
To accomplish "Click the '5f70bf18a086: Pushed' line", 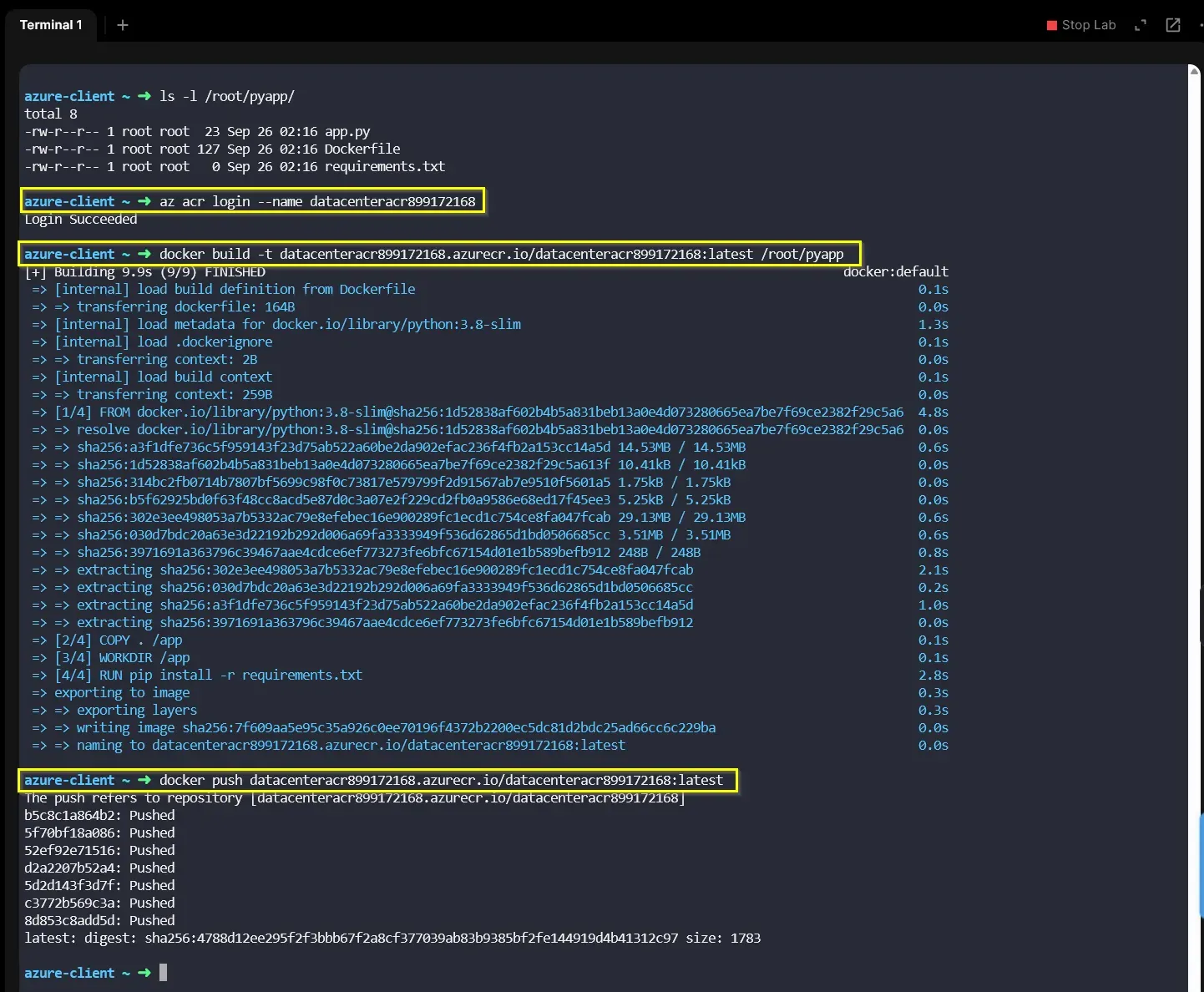I will pos(99,833).
